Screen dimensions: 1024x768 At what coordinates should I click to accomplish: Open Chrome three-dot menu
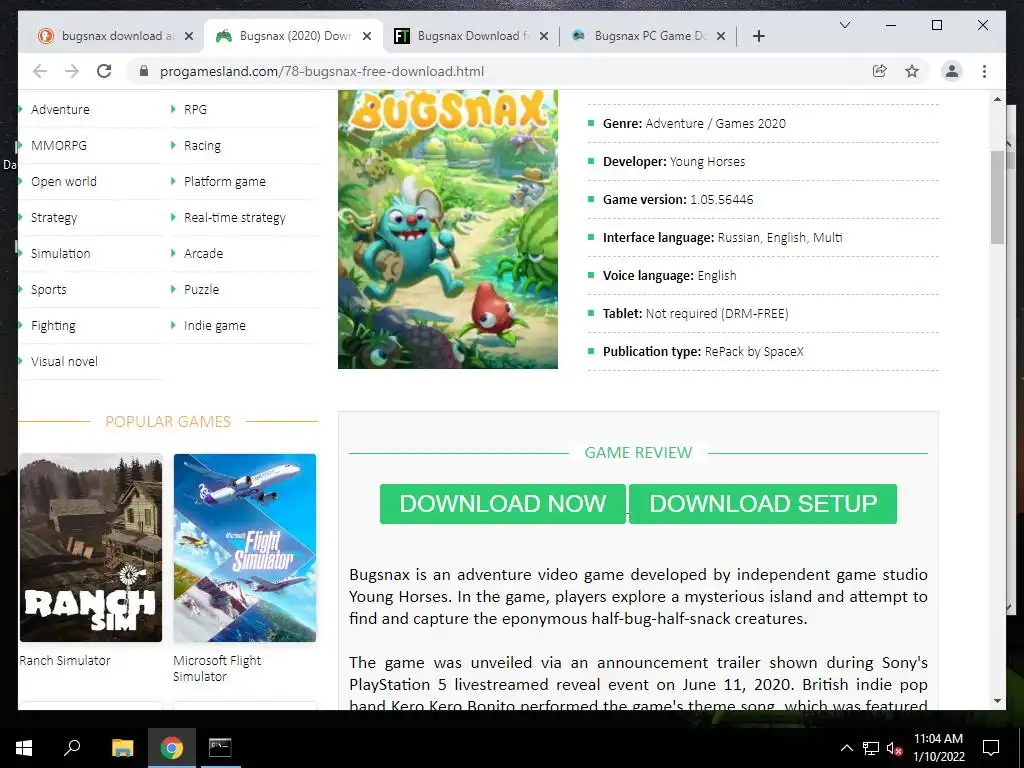click(984, 71)
